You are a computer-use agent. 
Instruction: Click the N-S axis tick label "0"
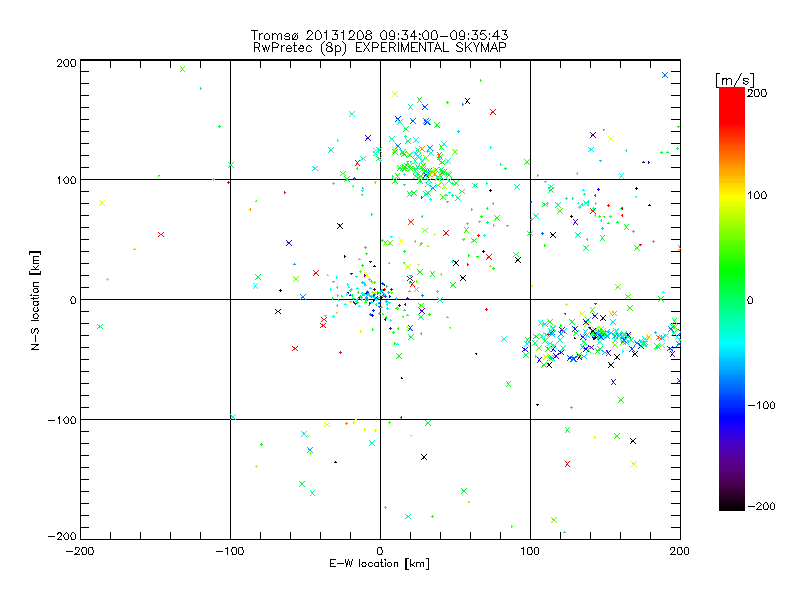(x=73, y=300)
